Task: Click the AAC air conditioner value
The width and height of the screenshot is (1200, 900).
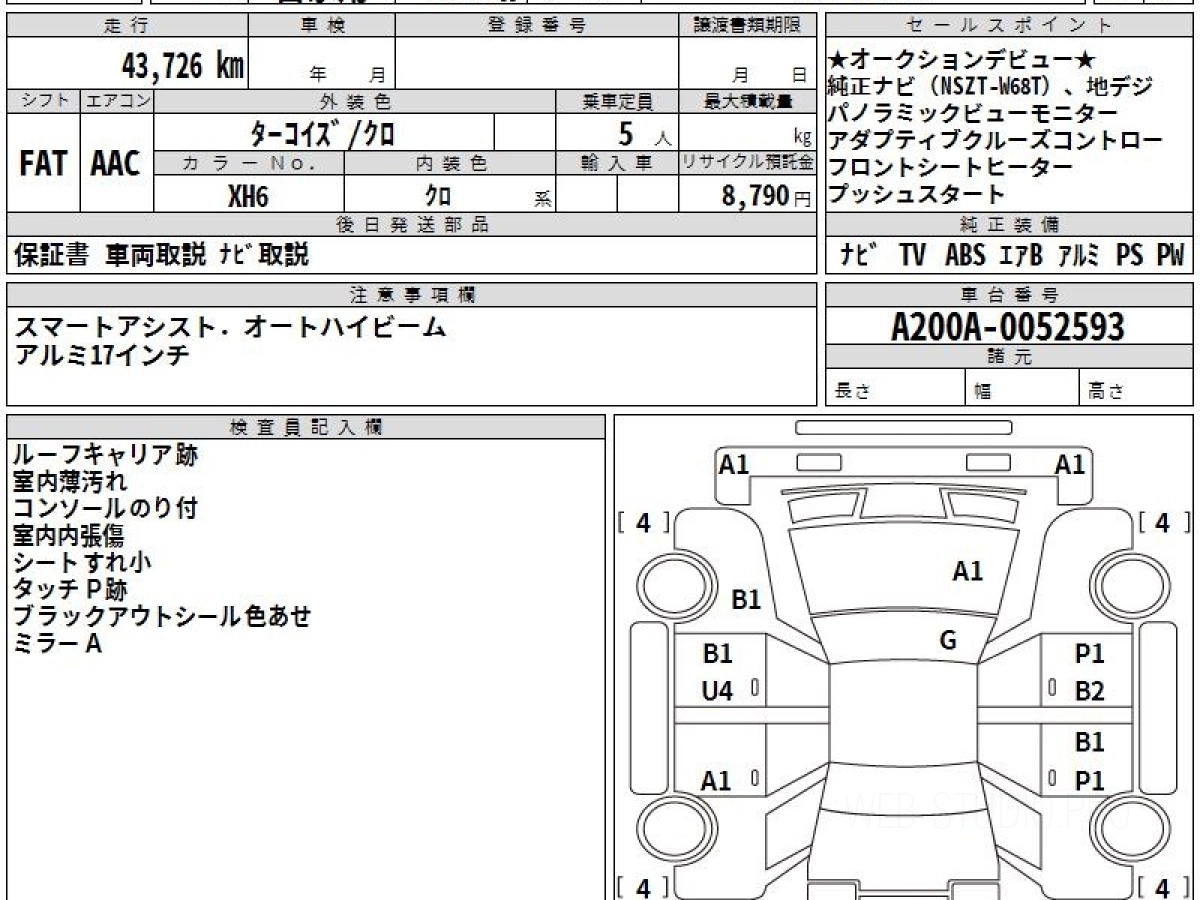Action: click(x=116, y=164)
